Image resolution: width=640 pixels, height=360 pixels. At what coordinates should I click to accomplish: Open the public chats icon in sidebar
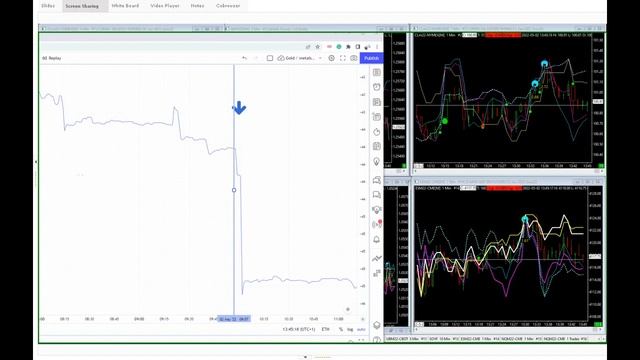(x=377, y=180)
